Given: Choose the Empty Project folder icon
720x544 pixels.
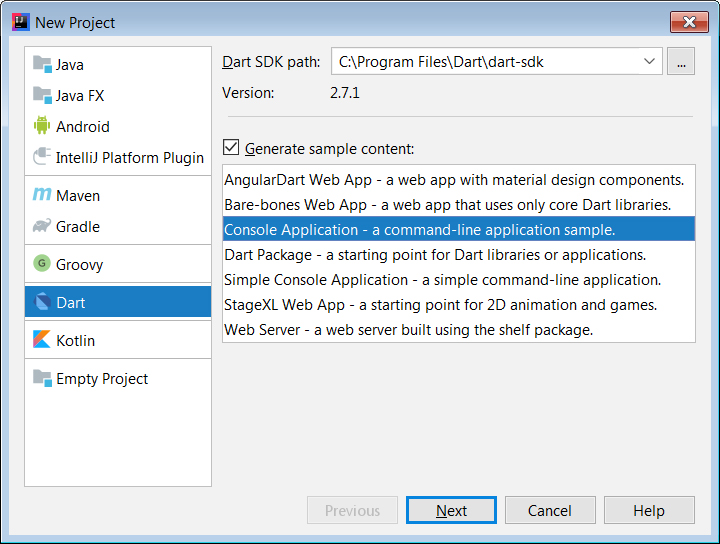Looking at the screenshot, I should tap(42, 378).
